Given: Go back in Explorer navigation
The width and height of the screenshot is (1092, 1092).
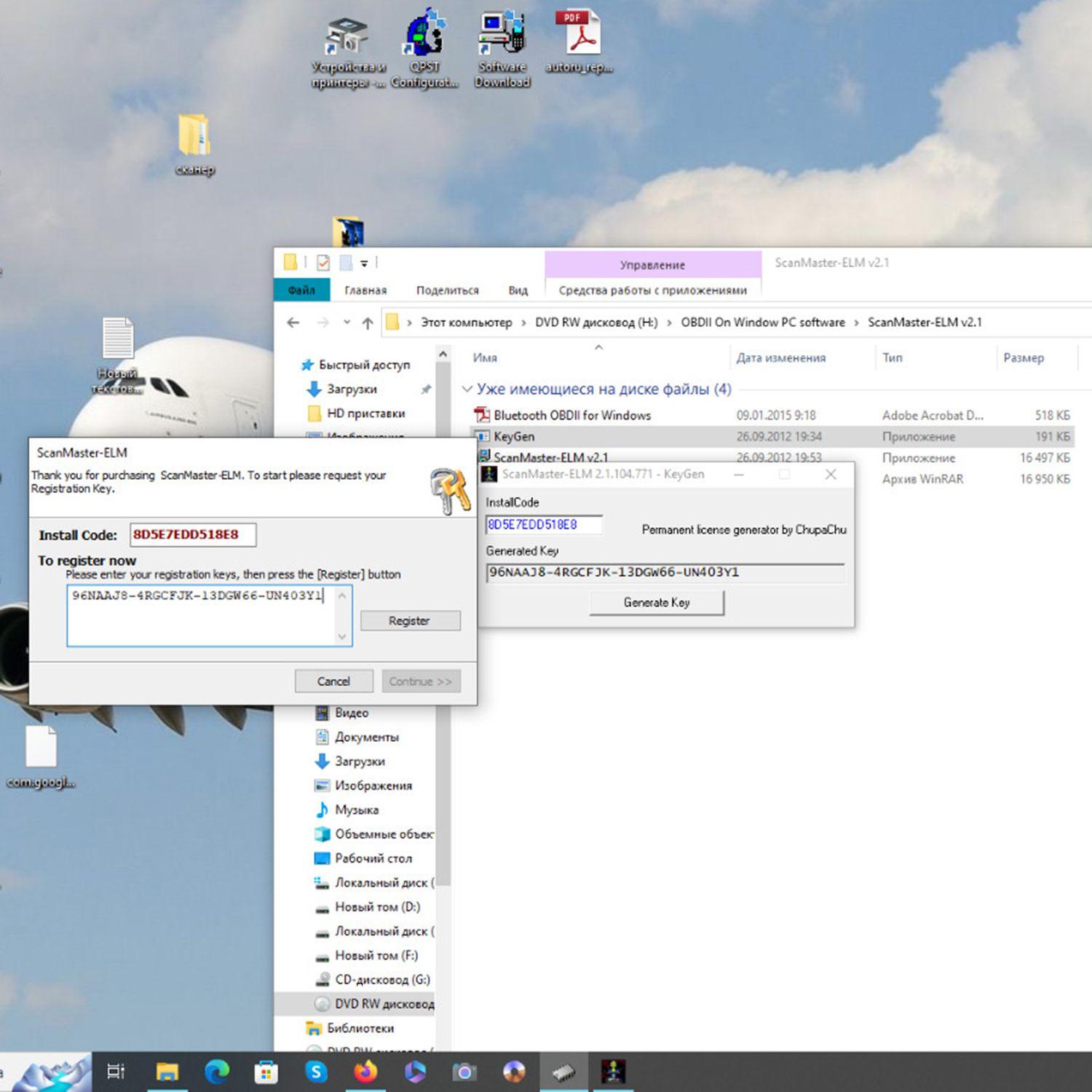Looking at the screenshot, I should tap(293, 323).
